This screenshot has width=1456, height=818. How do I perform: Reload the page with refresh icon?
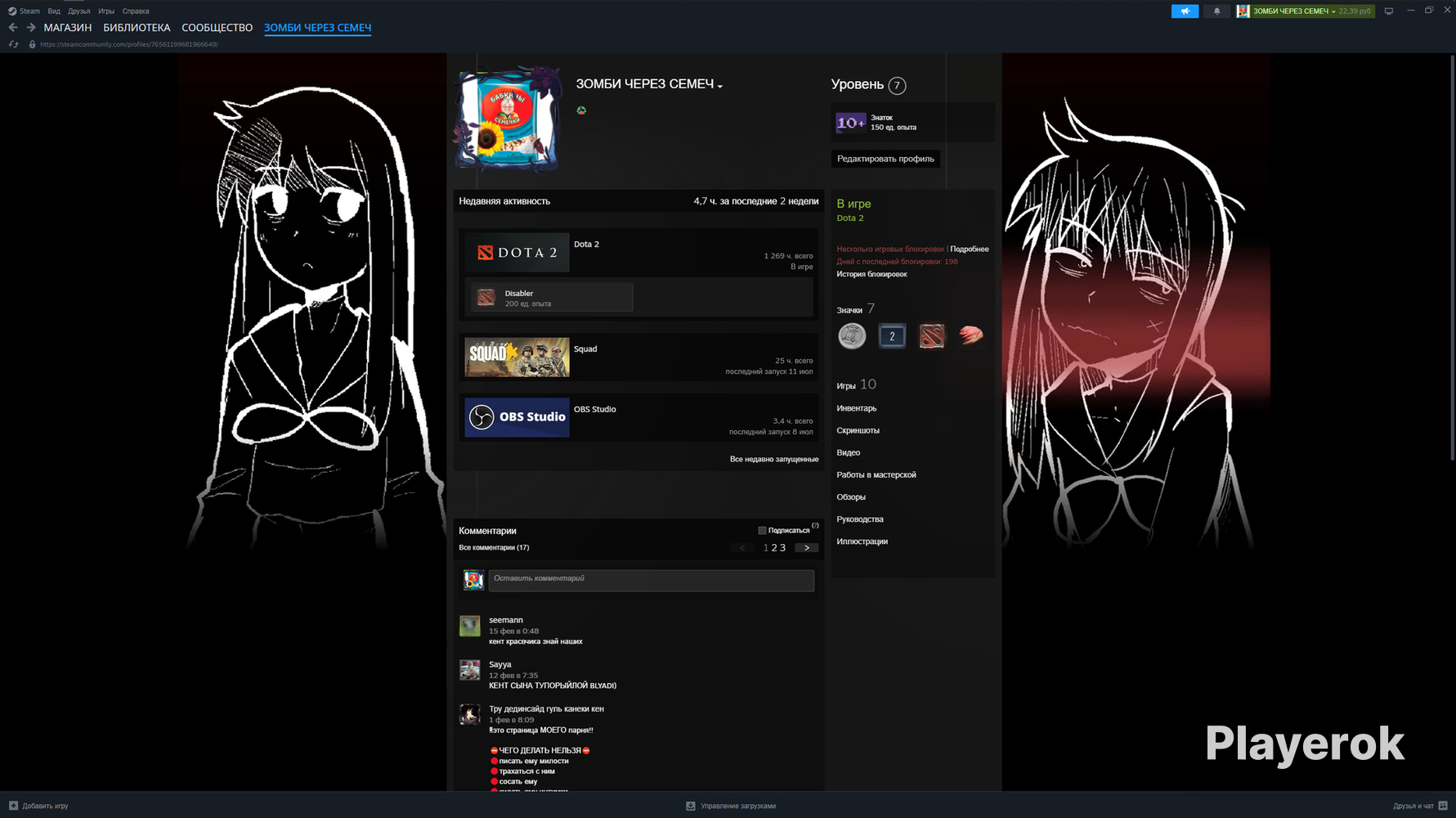pyautogui.click(x=13, y=44)
